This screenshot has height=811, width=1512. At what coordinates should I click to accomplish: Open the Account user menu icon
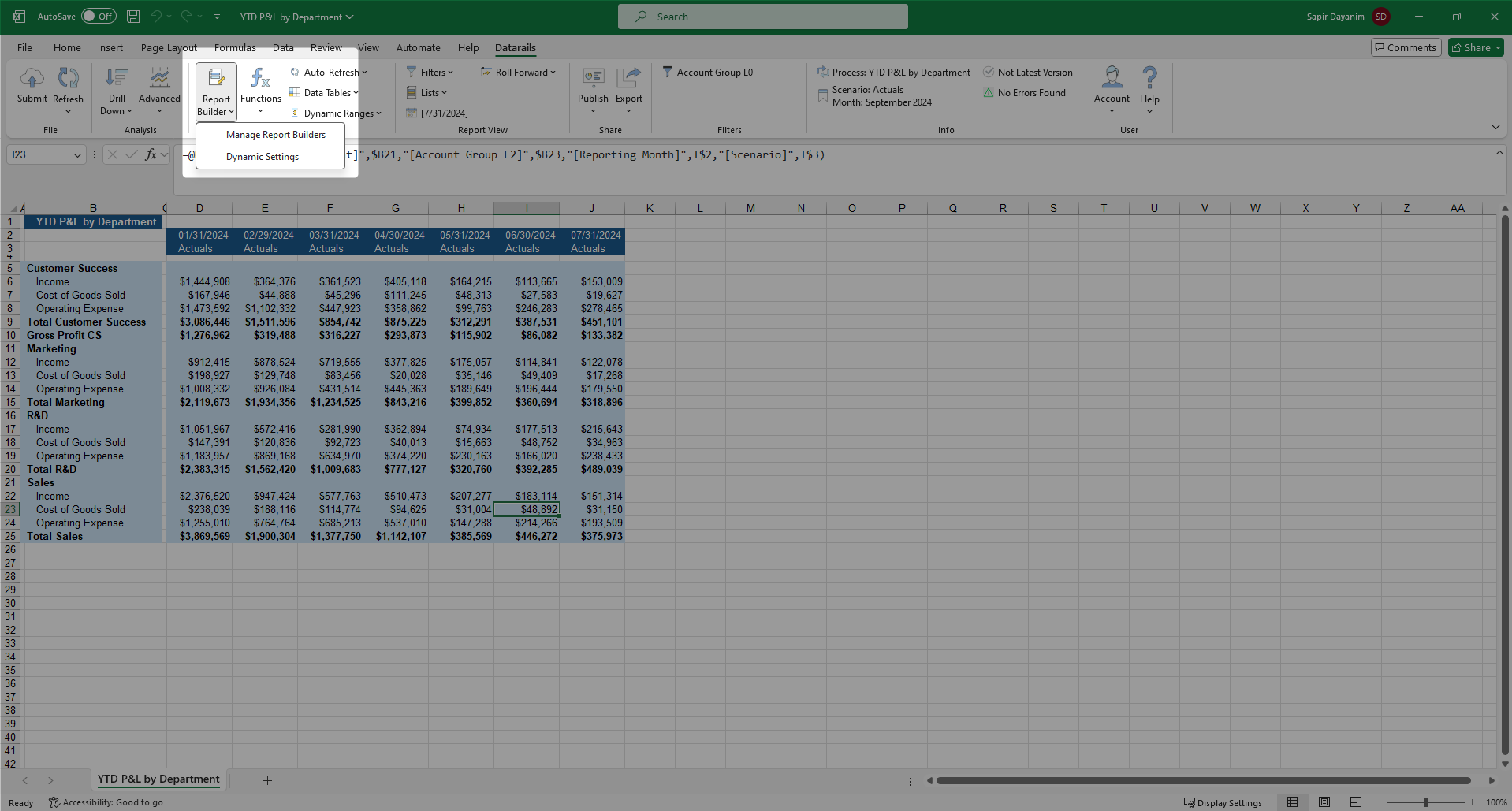pyautogui.click(x=1112, y=78)
